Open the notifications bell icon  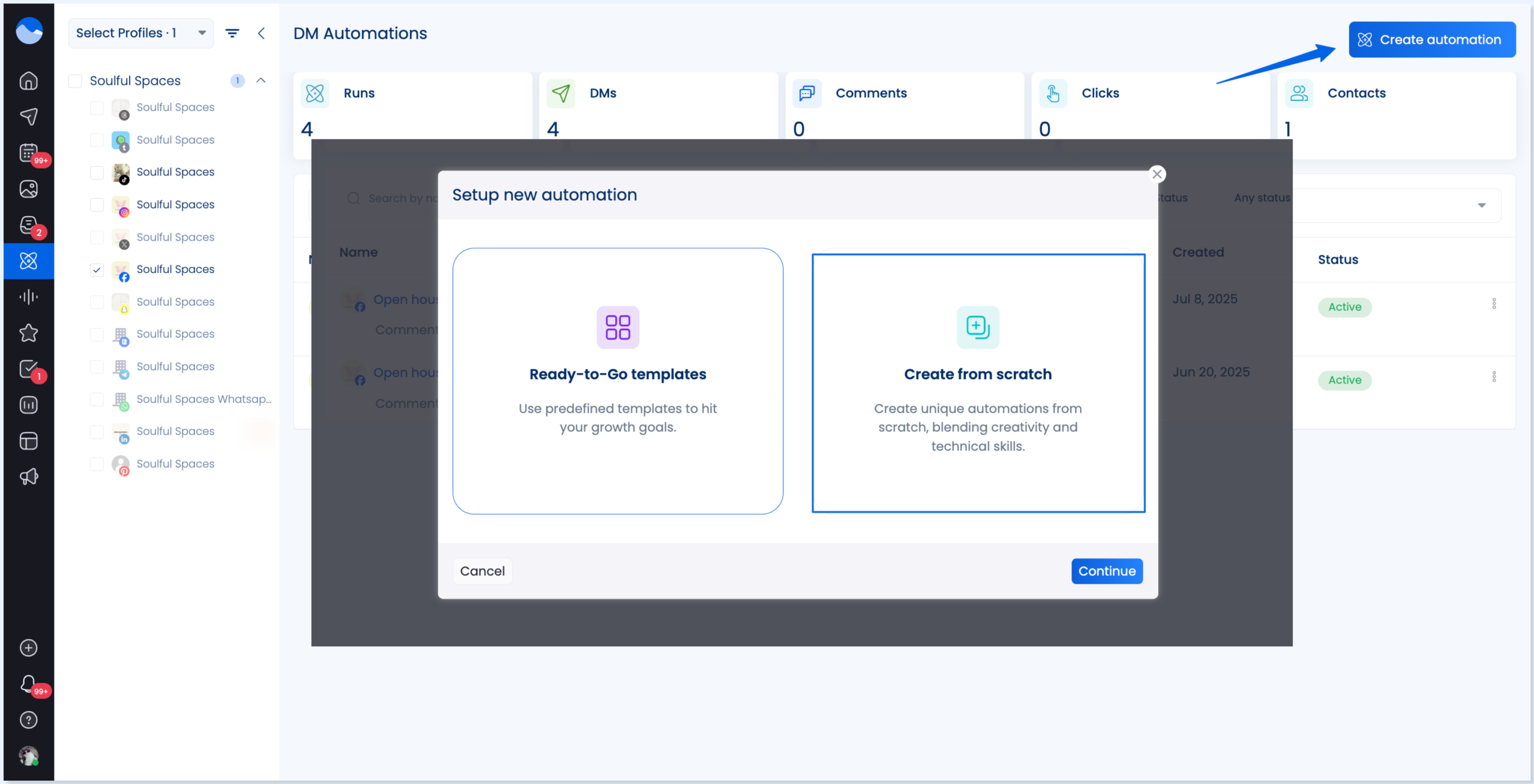click(x=29, y=684)
